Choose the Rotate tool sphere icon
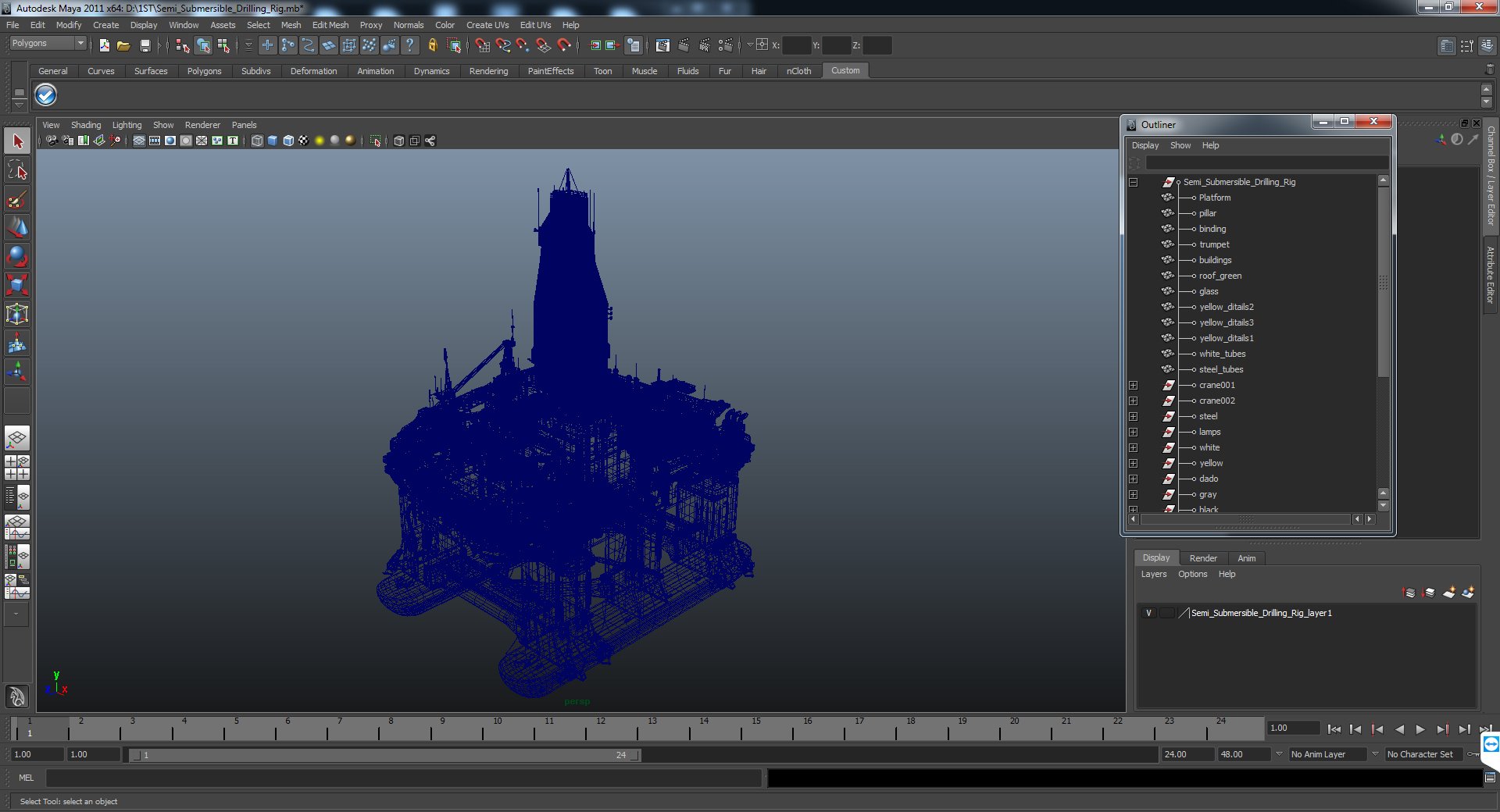 click(17, 257)
